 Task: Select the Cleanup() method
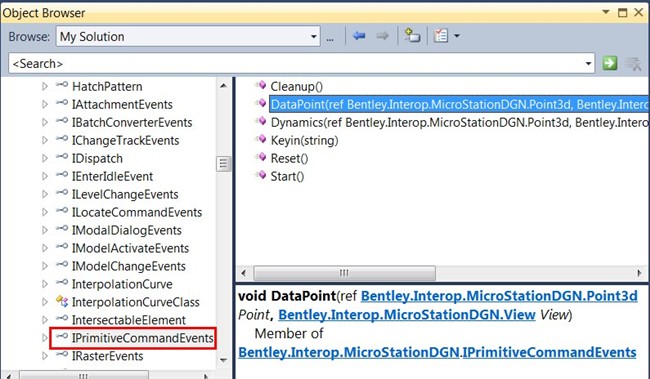[x=296, y=86]
